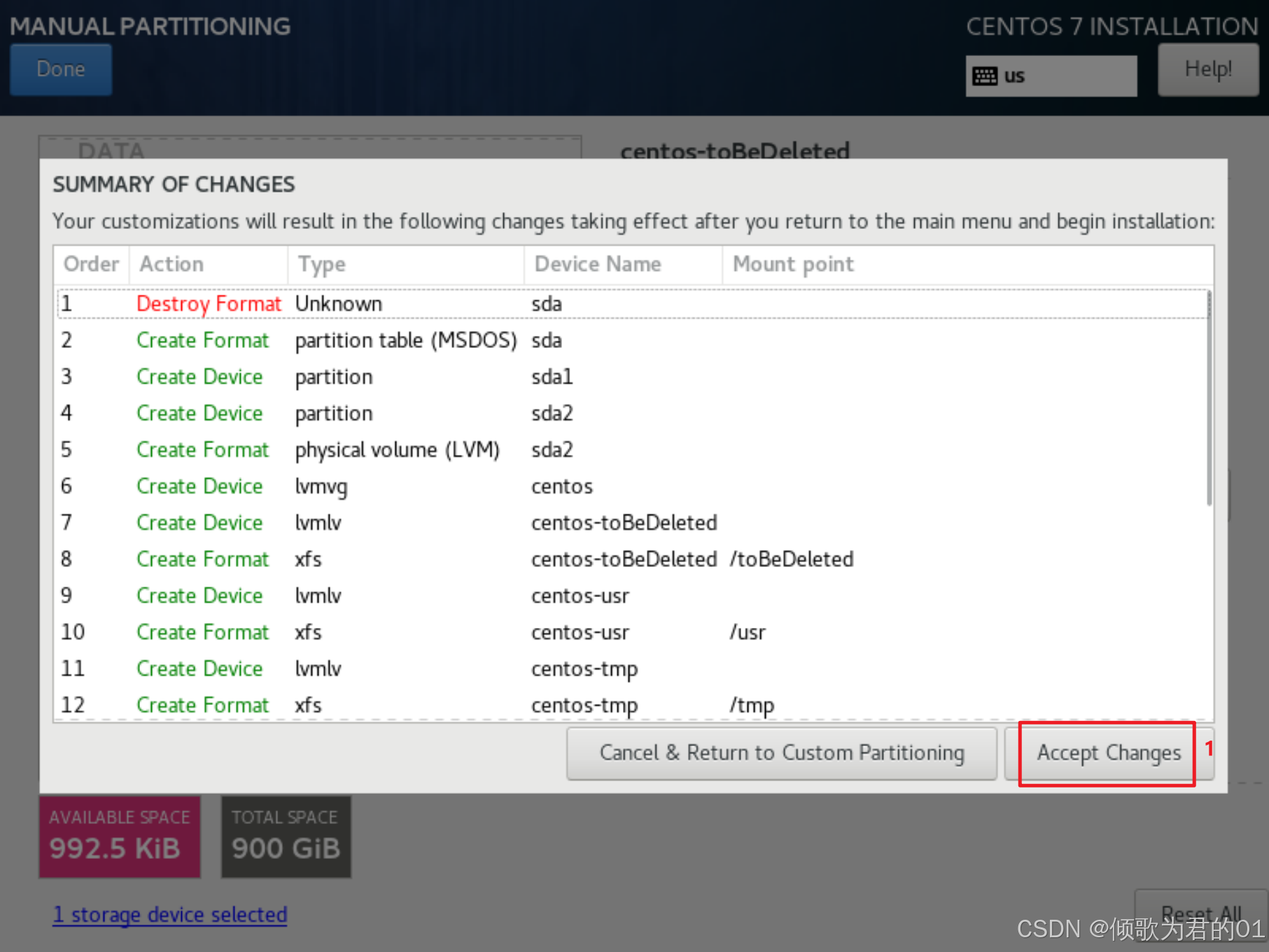The image size is (1269, 952).
Task: Select 'Create Device' action in row 4
Action: [x=199, y=414]
